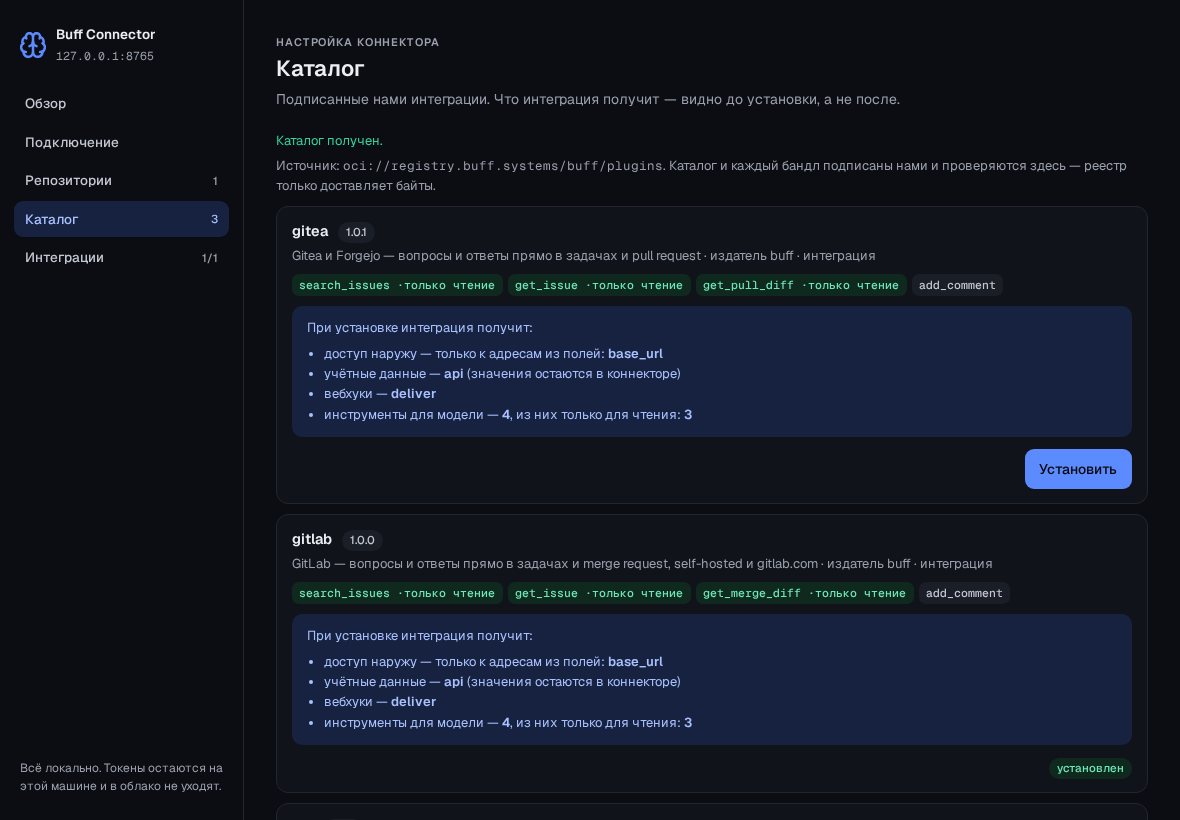This screenshot has height=820, width=1180.
Task: Click the Установить button for gitea
Action: point(1078,469)
